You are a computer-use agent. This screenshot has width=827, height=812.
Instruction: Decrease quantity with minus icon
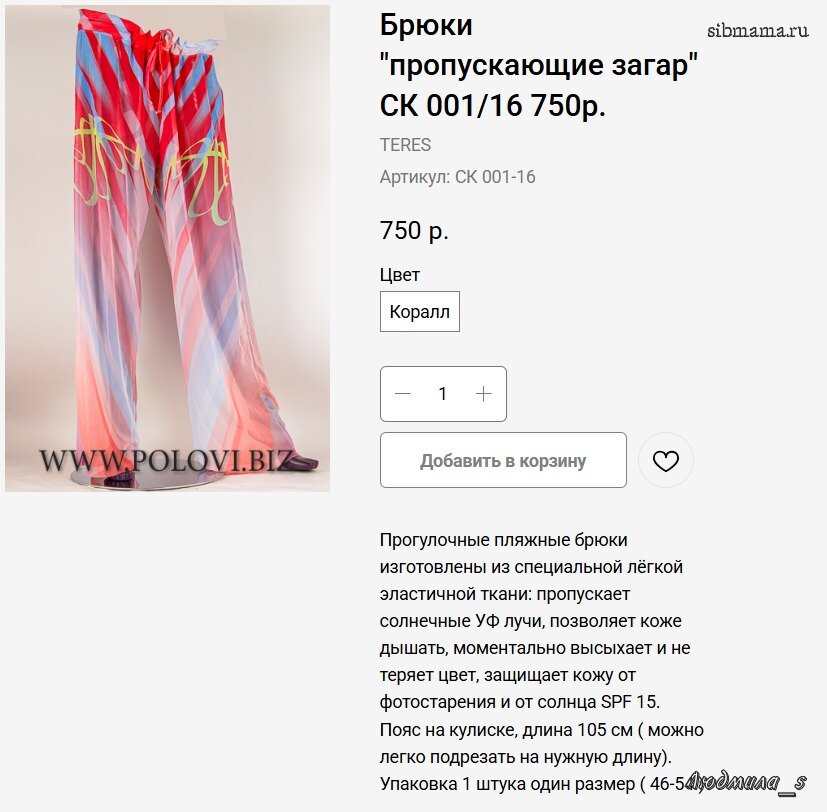coord(402,394)
